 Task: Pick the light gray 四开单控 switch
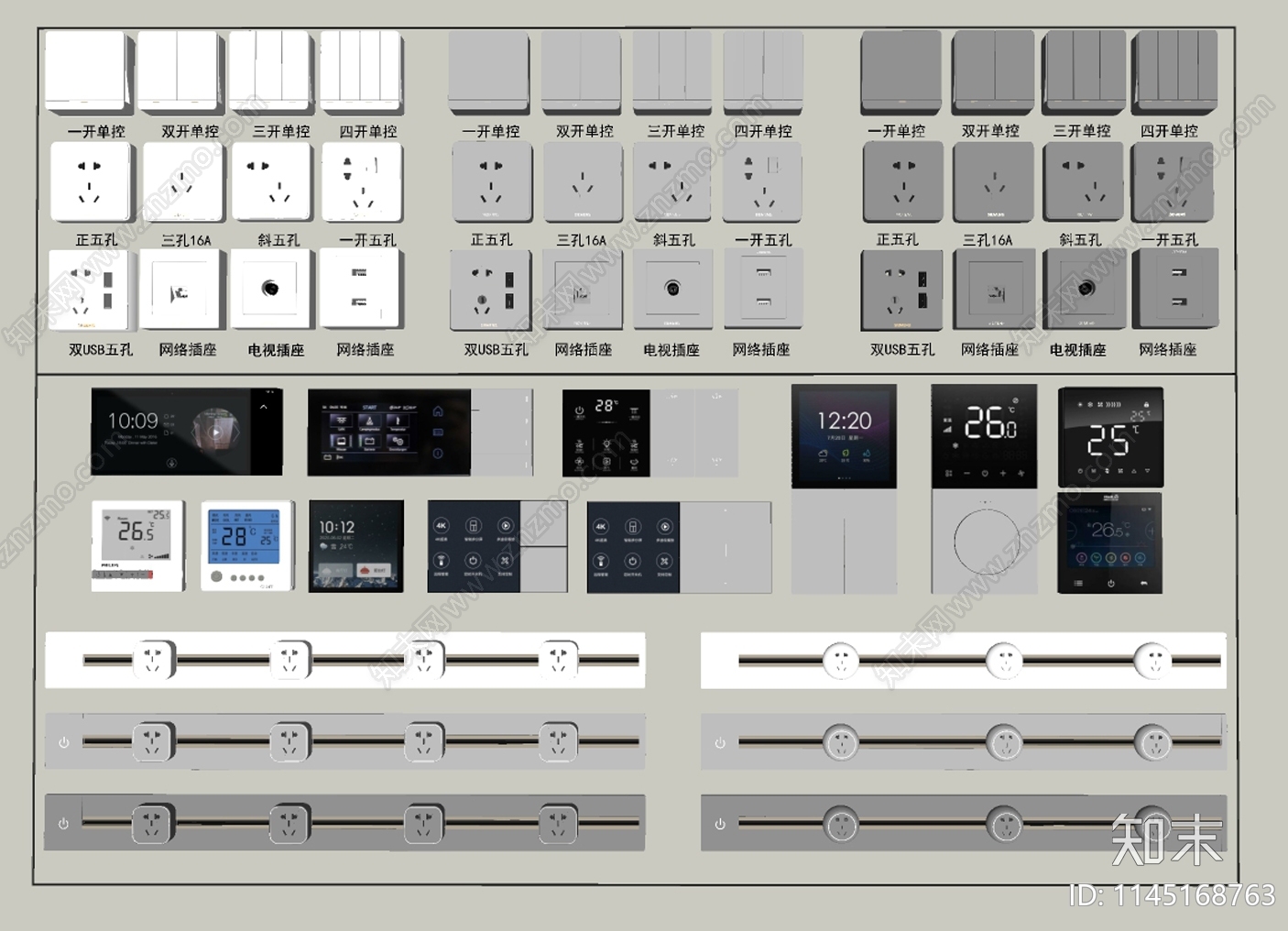[763, 72]
